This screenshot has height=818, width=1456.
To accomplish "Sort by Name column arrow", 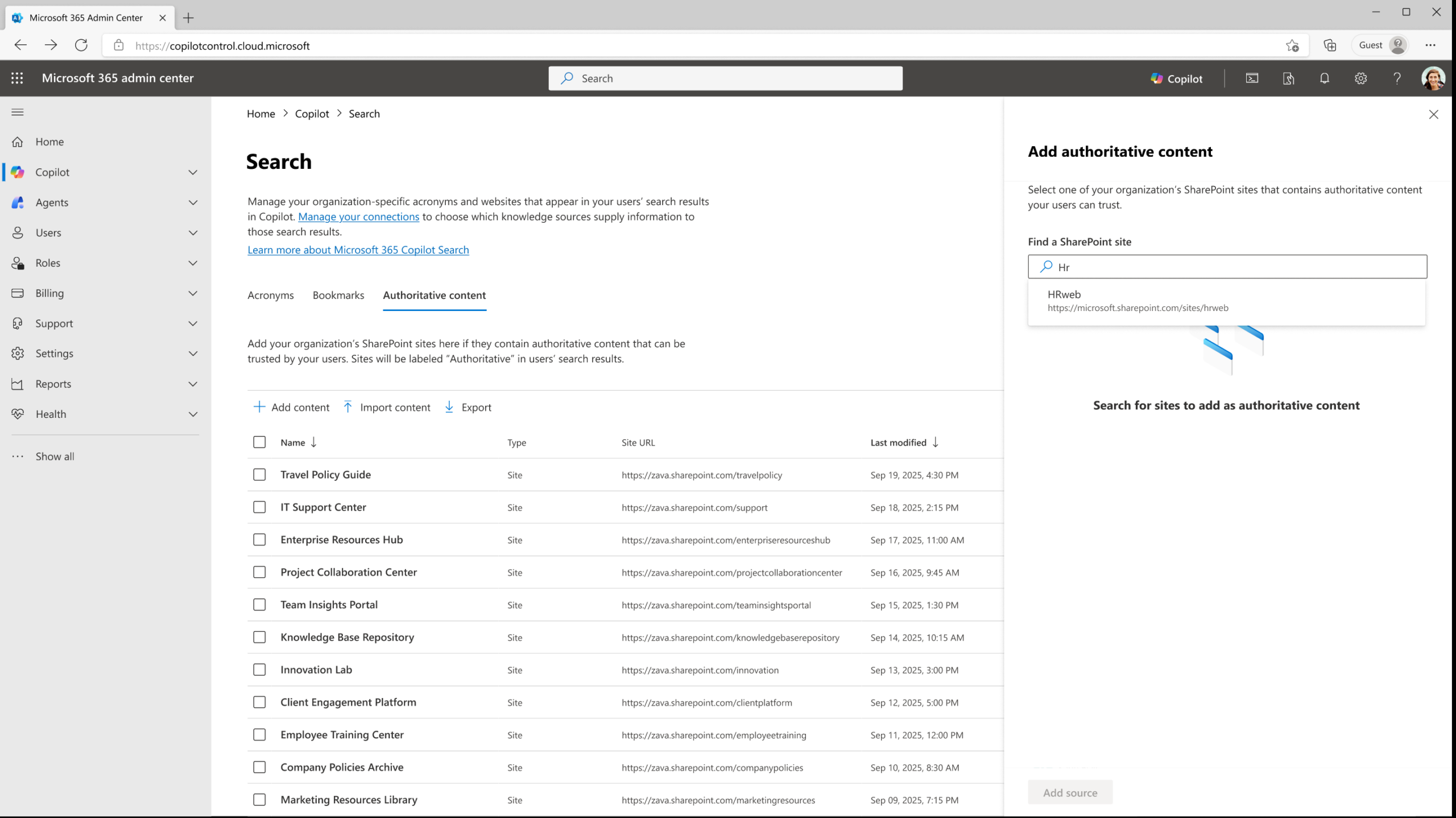I will (313, 442).
